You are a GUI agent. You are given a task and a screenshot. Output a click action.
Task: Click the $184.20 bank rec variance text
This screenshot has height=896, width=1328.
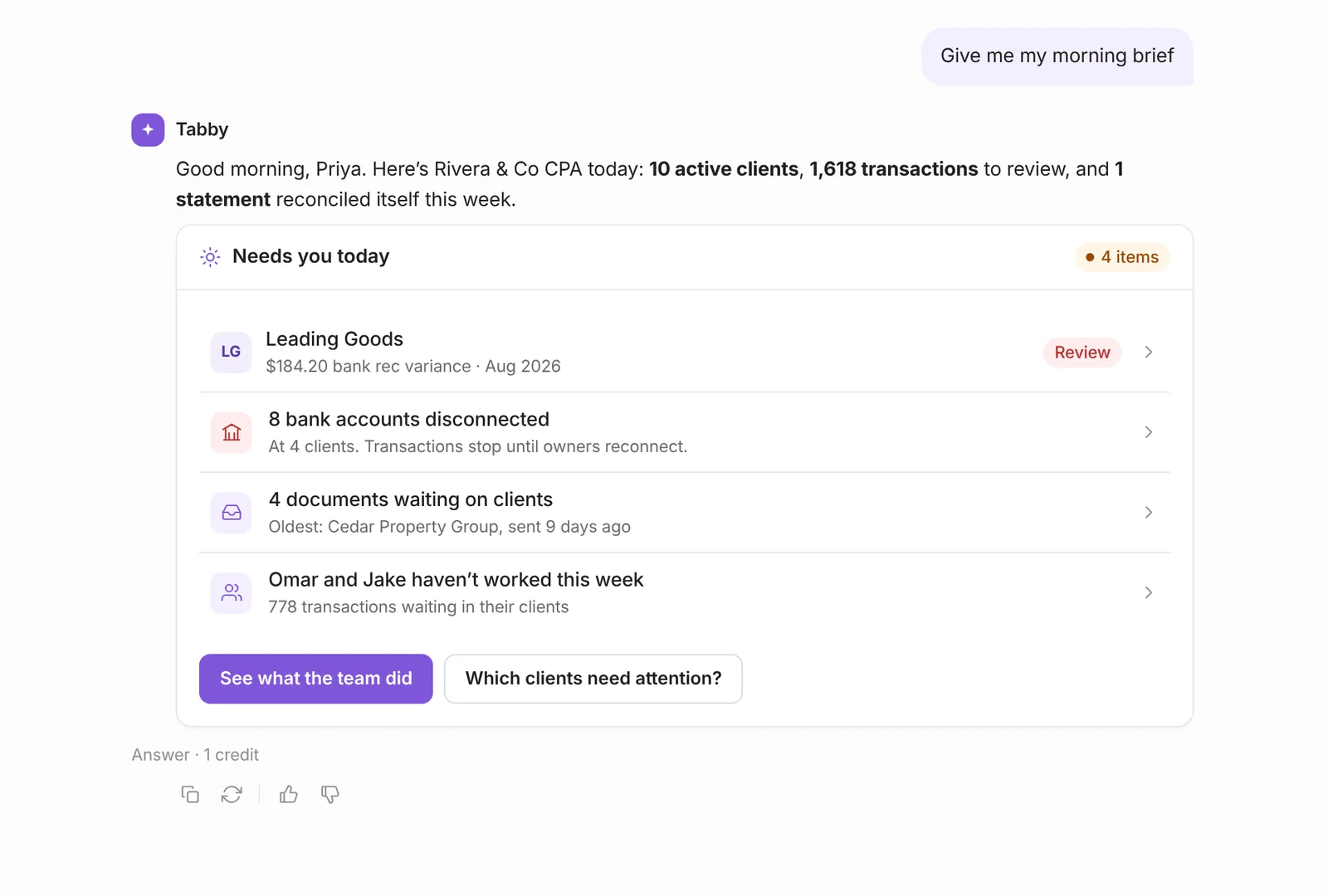[413, 367]
